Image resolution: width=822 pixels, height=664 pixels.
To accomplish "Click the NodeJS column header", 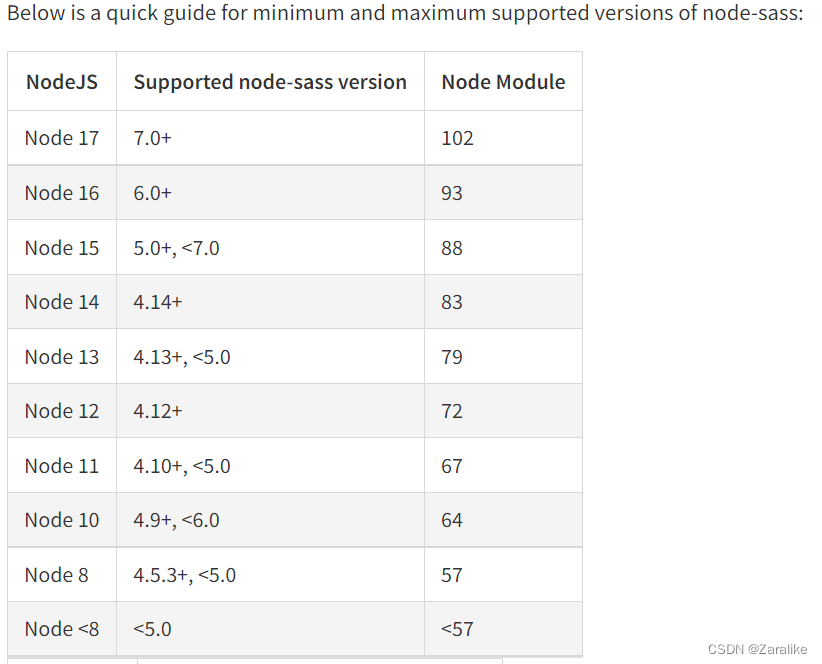I will tap(62, 82).
